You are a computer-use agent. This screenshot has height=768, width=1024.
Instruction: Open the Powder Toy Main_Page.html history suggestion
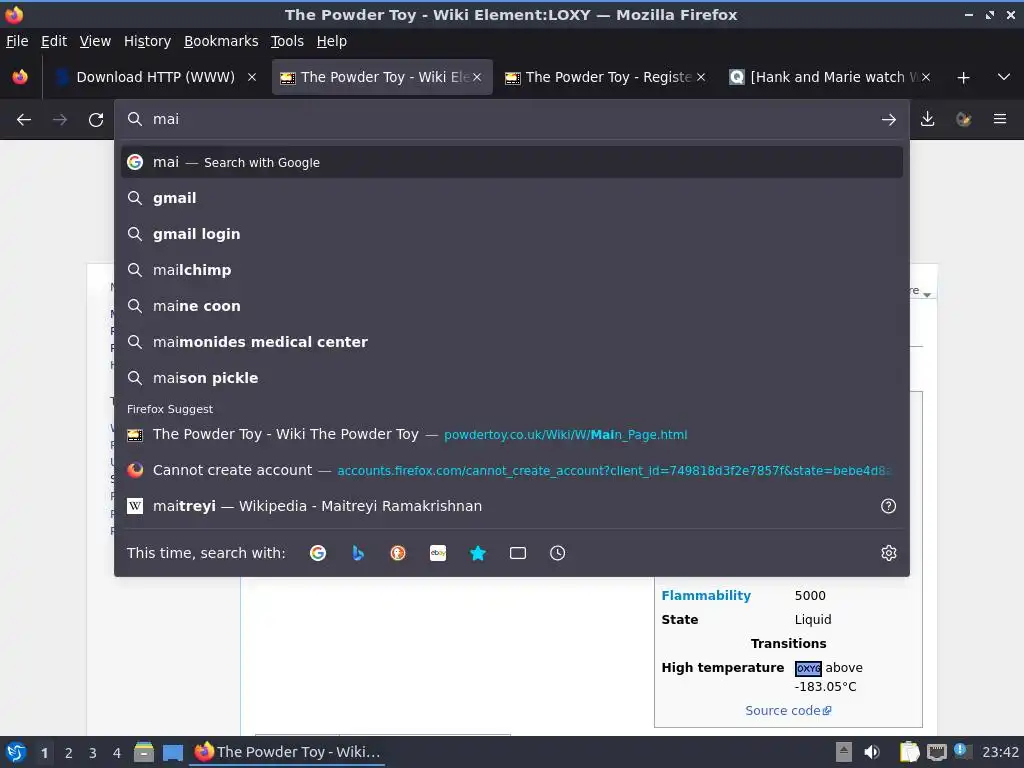pos(512,434)
